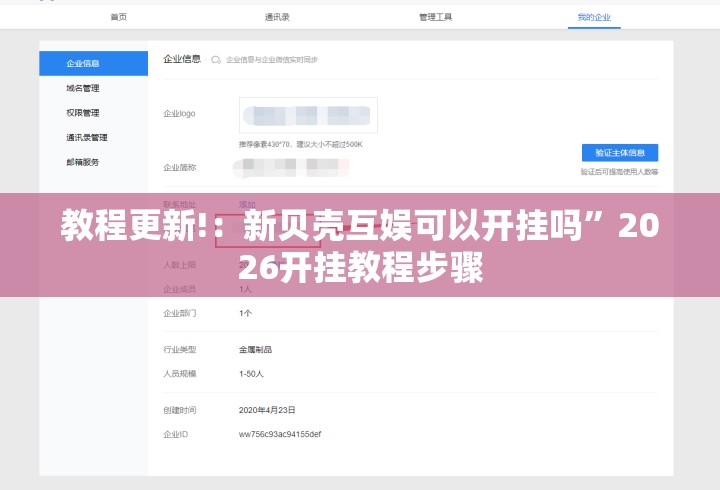Click the sync icon beside 企业信息 heading

point(216,60)
